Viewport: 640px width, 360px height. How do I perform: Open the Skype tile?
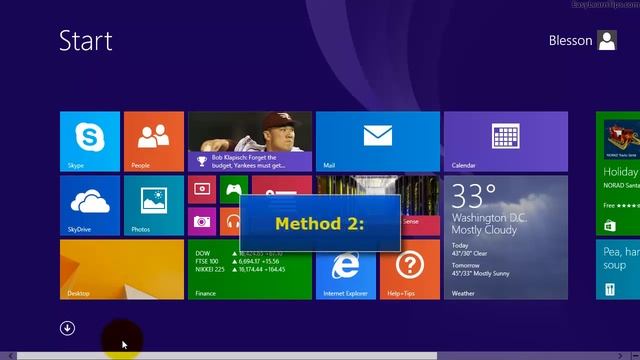pyautogui.click(x=90, y=141)
